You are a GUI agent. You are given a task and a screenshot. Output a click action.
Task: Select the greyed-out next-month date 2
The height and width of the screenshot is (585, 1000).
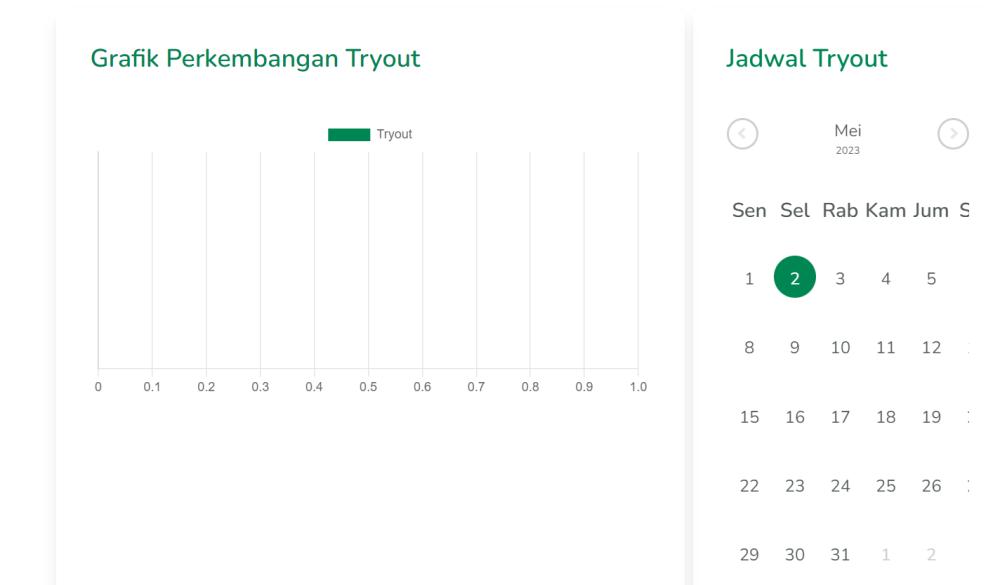pyautogui.click(x=931, y=555)
